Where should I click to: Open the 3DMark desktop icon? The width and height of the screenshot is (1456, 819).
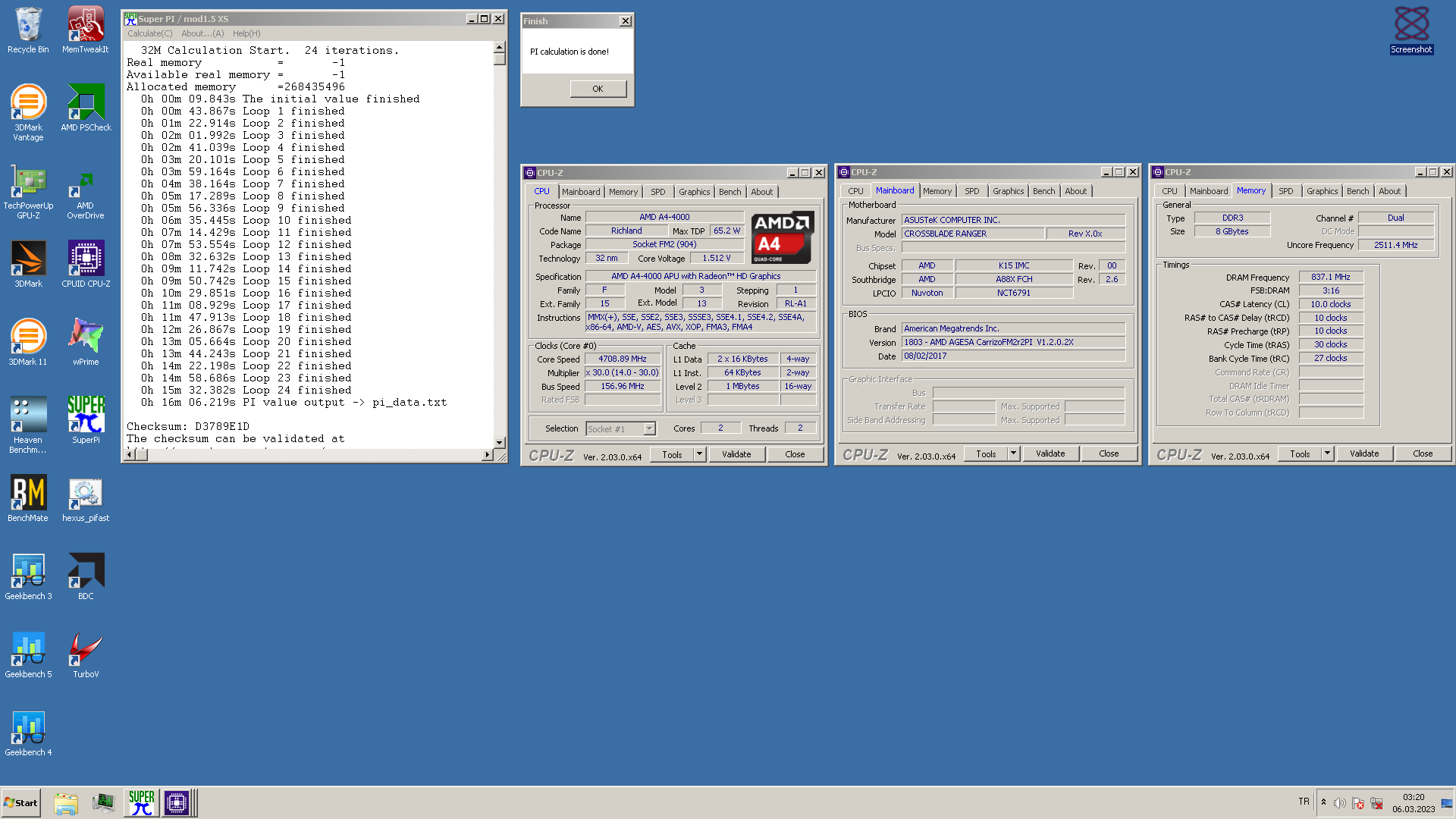(28, 264)
